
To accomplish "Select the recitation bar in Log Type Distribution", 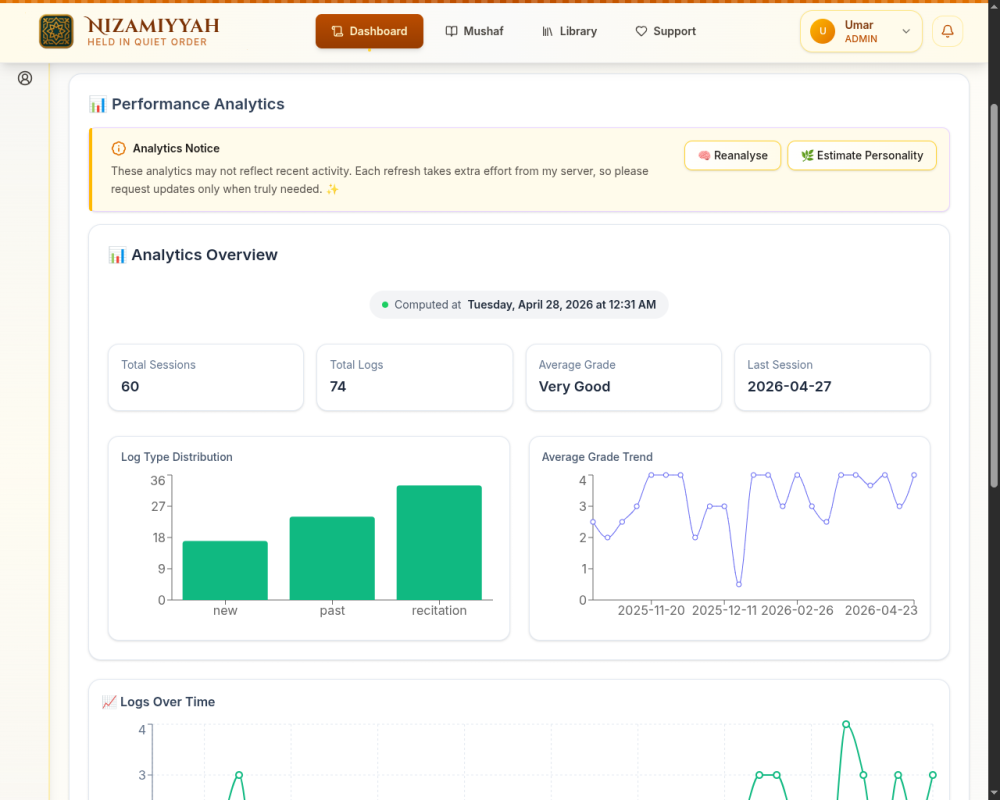I will point(439,543).
